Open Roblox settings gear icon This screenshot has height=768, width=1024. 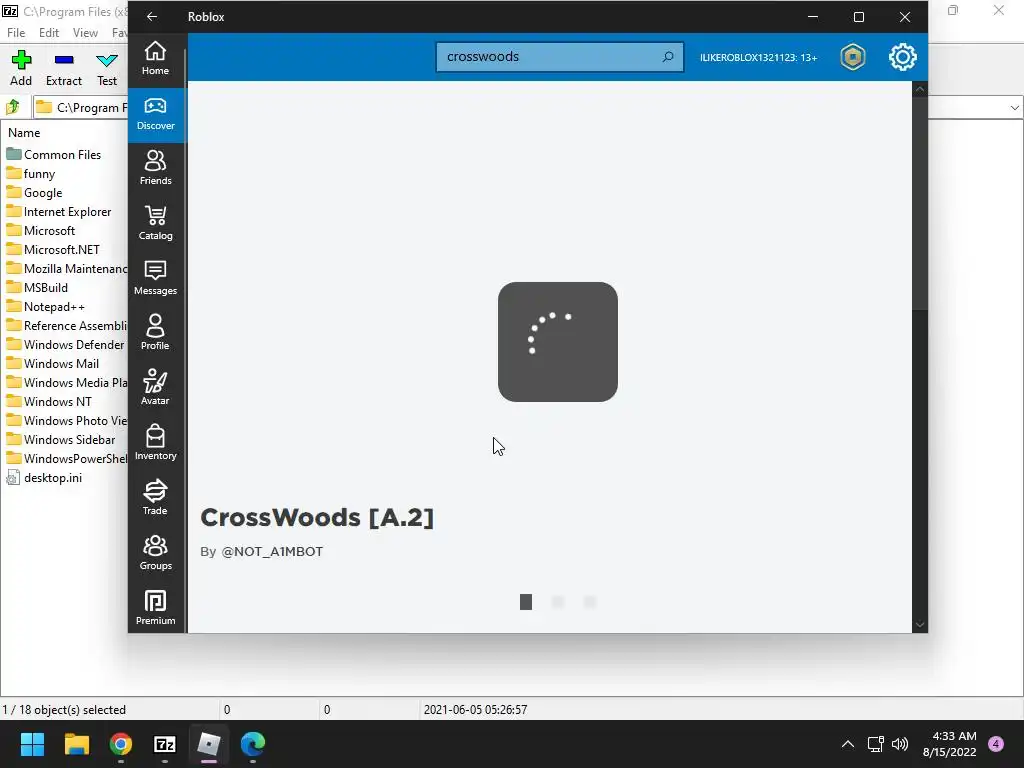(x=903, y=57)
